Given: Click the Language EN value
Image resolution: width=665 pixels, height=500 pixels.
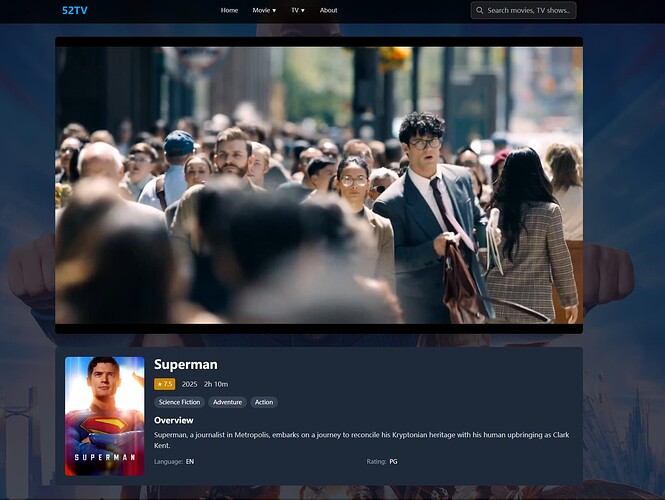Looking at the screenshot, I should (190, 461).
